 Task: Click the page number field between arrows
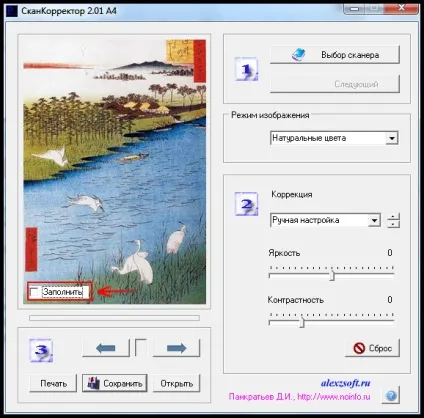(141, 348)
